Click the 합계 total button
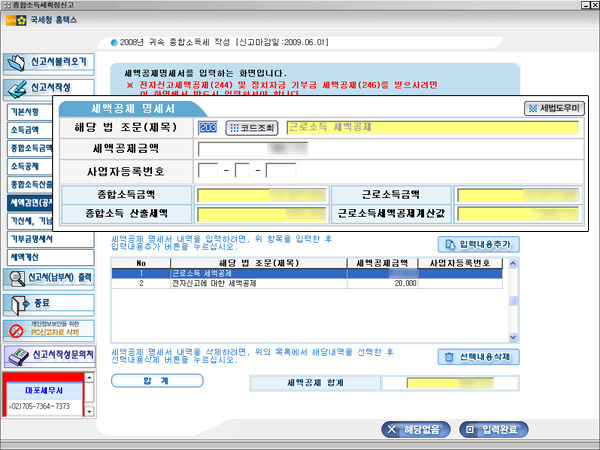The image size is (600, 450). 157,381
